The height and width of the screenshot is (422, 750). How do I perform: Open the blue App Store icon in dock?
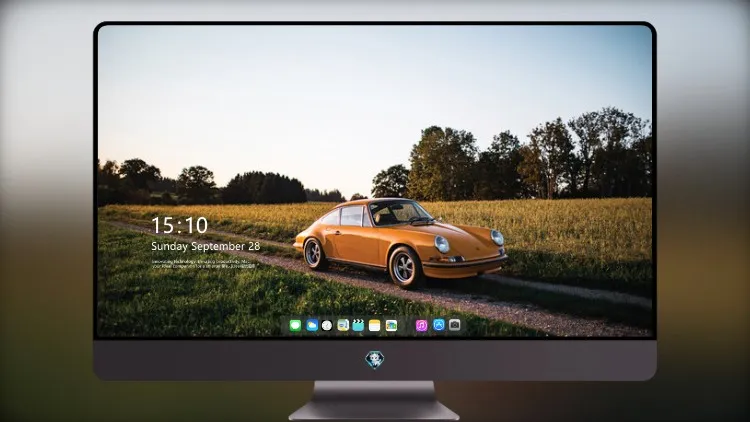[x=439, y=325]
